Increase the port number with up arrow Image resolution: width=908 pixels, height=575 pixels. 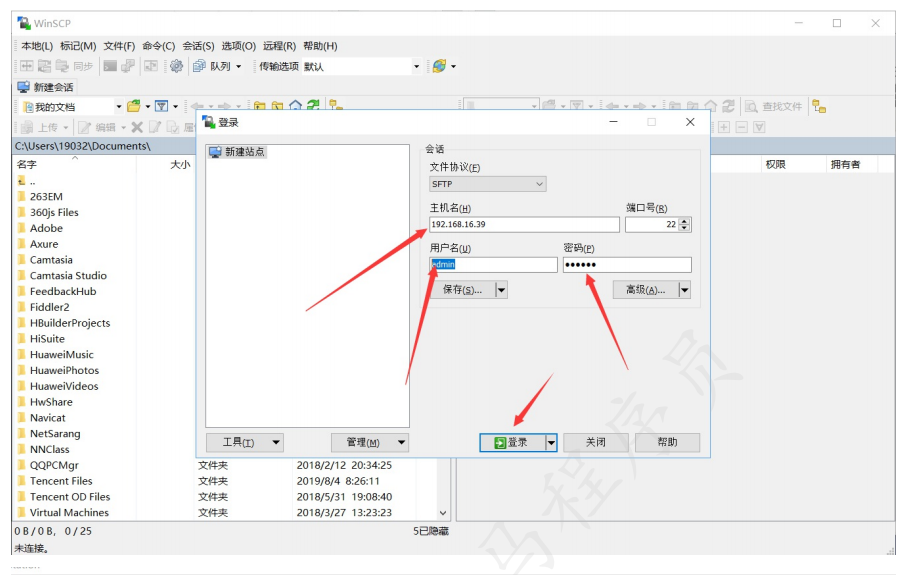(x=684, y=221)
